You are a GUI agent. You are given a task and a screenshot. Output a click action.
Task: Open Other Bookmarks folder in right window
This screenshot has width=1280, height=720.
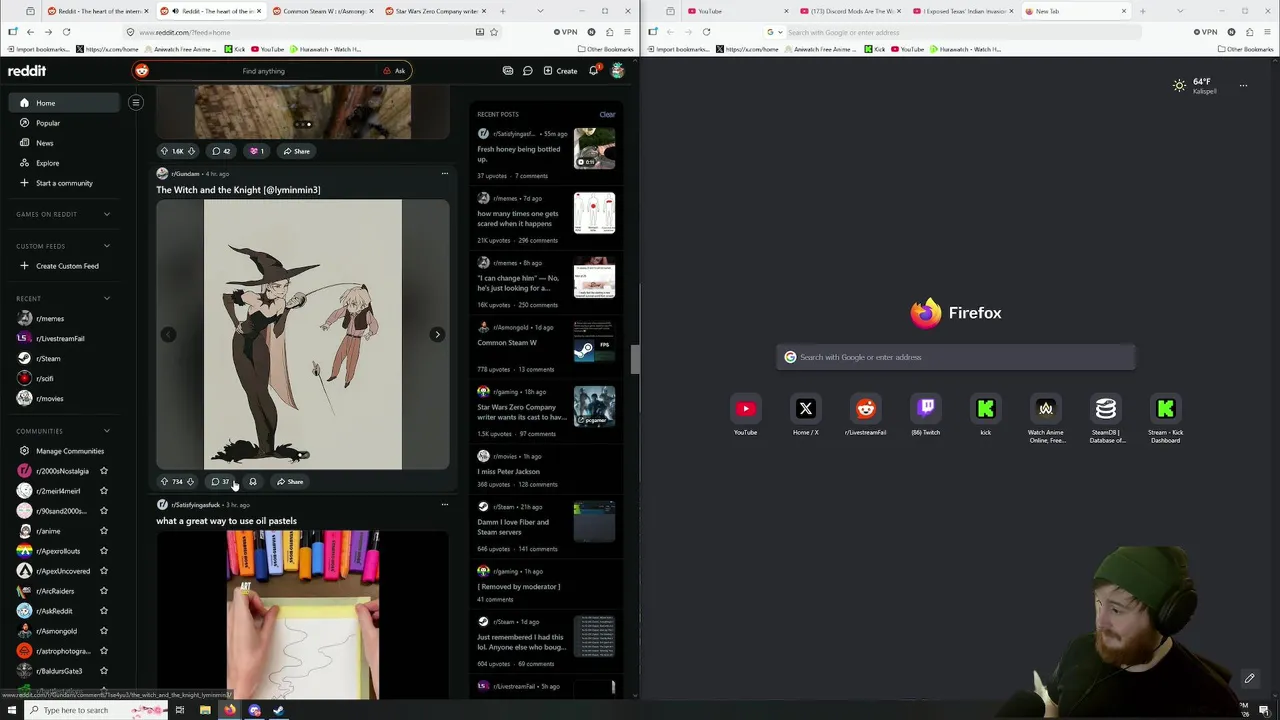pyautogui.click(x=1245, y=49)
